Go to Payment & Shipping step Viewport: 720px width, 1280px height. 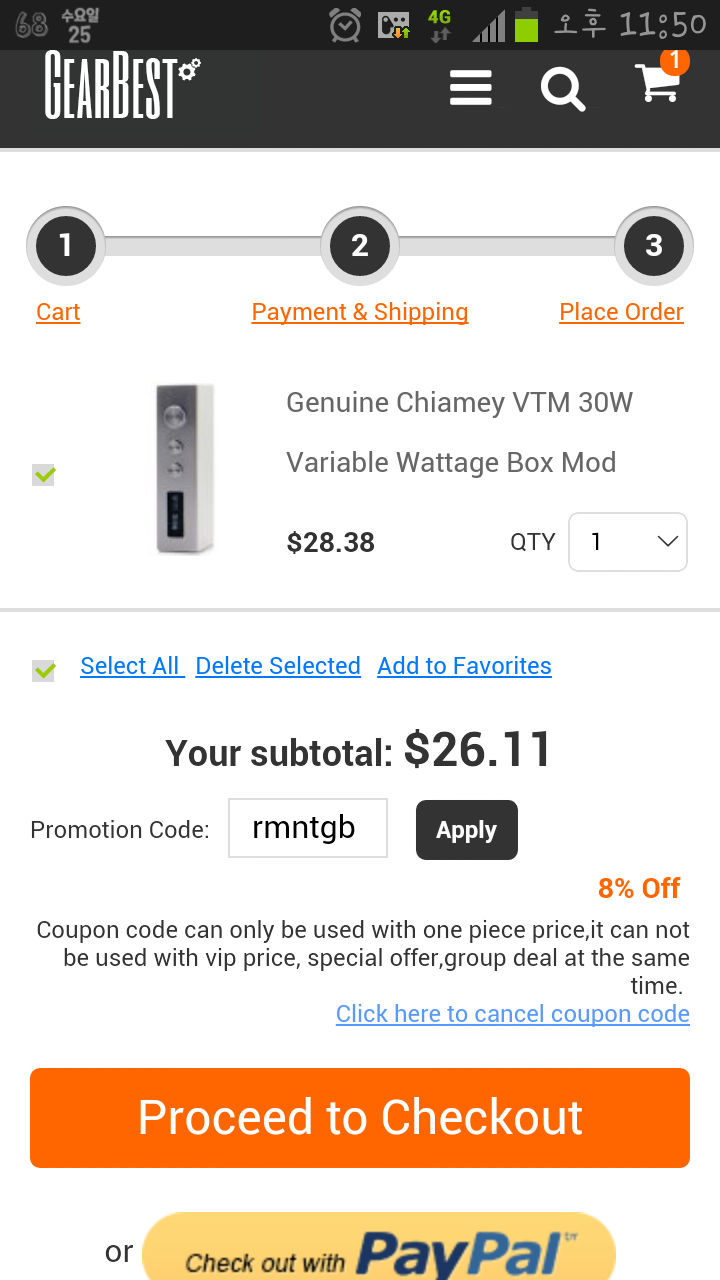pyautogui.click(x=360, y=312)
